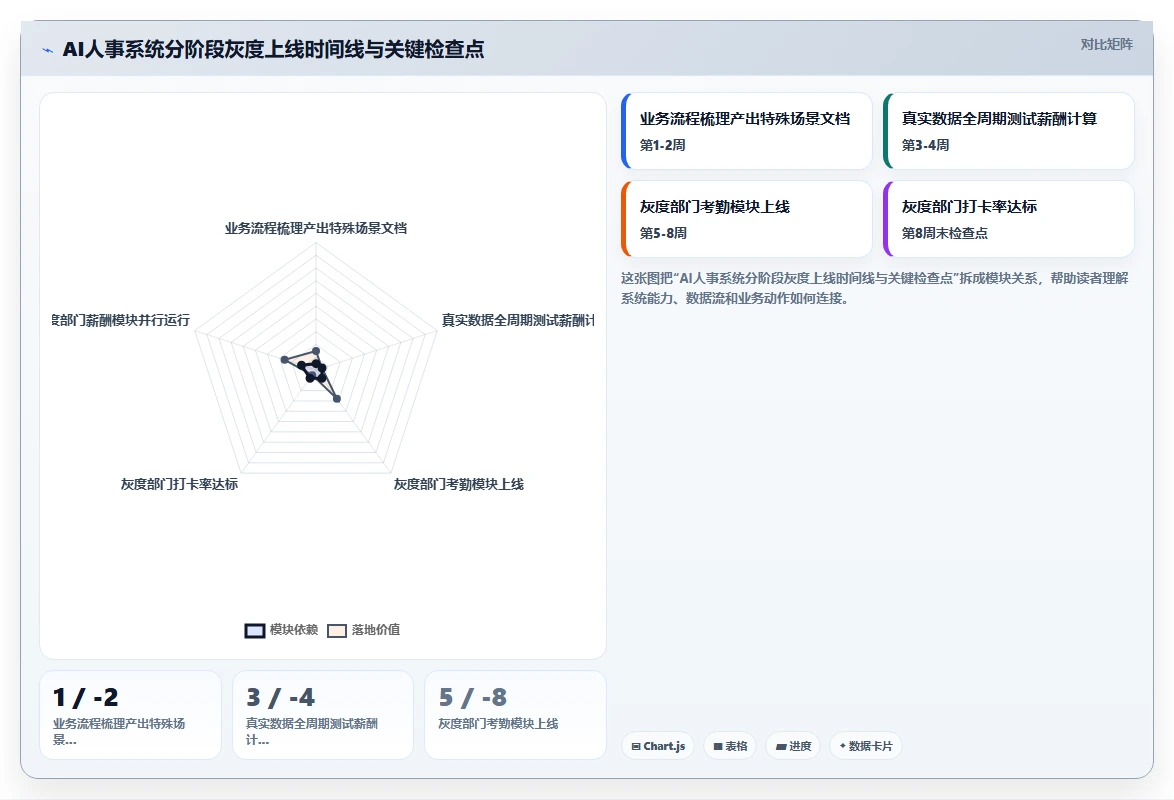Click the radar axis label 真实数据全周期测试薪酬计
This screenshot has height=800, width=1174.
click(x=518, y=321)
